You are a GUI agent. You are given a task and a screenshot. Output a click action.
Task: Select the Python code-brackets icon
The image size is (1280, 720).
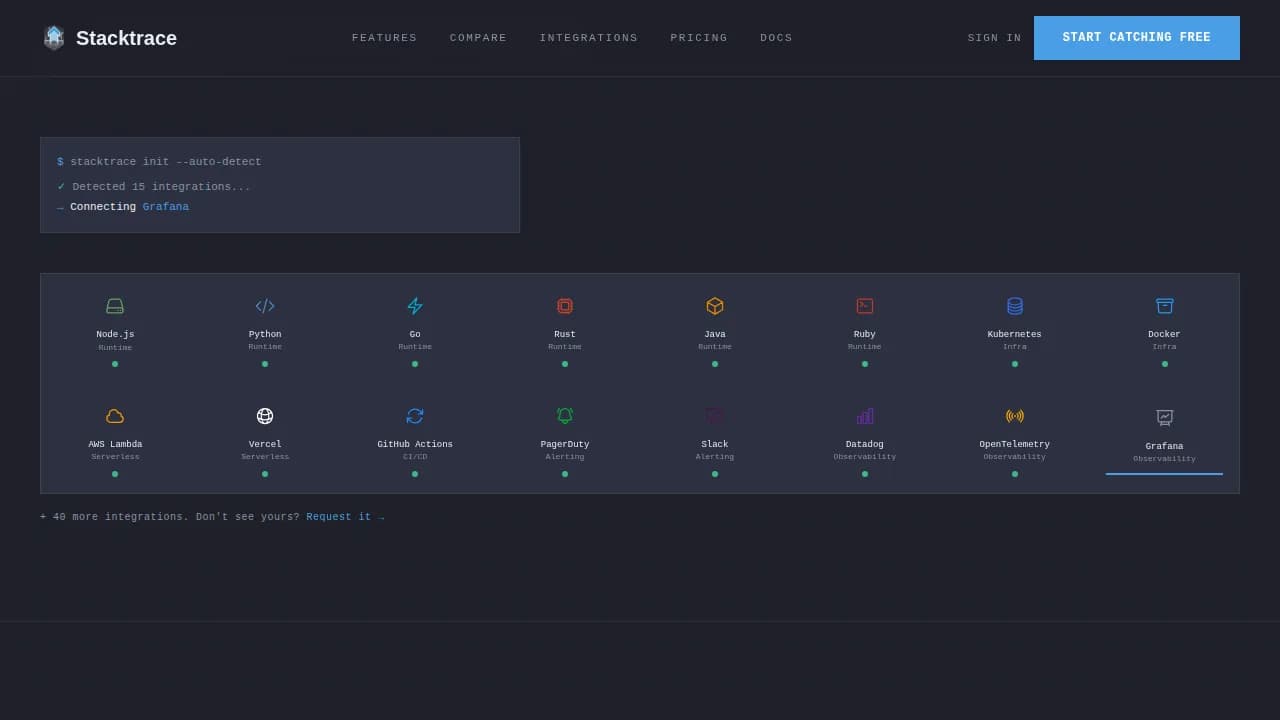(x=265, y=306)
